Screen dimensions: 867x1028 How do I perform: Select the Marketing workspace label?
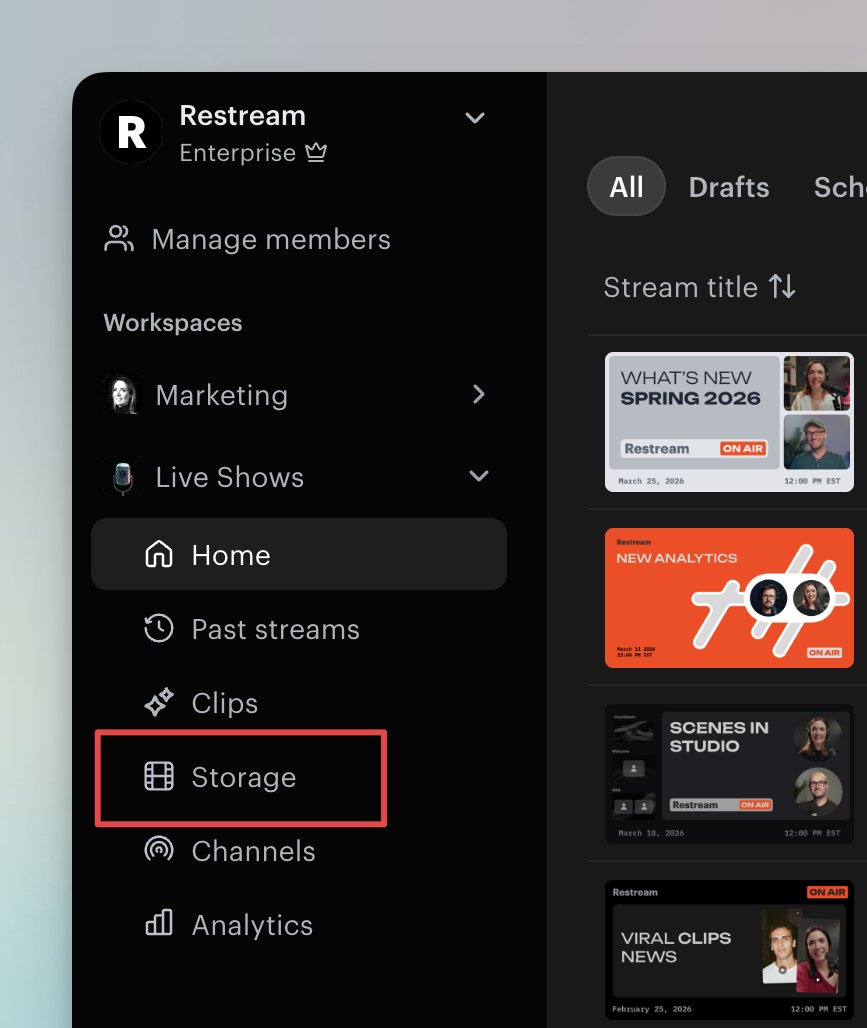coord(222,395)
